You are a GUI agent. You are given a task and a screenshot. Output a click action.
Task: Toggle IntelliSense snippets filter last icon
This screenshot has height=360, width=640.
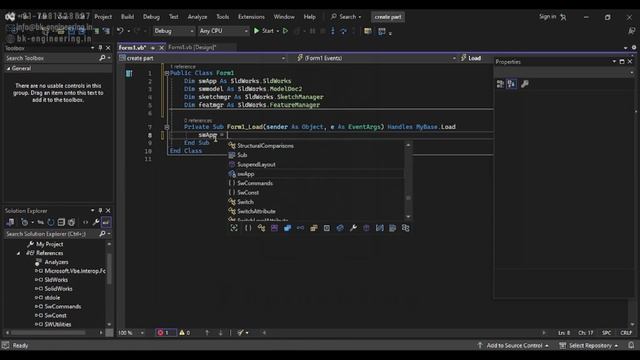(x=405, y=228)
